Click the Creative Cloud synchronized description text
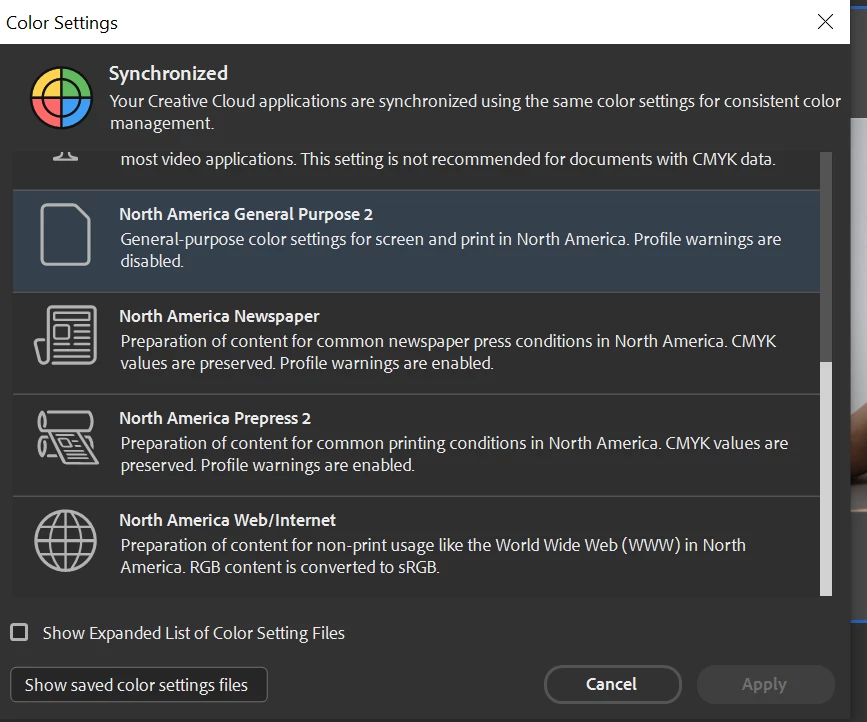 [475, 112]
